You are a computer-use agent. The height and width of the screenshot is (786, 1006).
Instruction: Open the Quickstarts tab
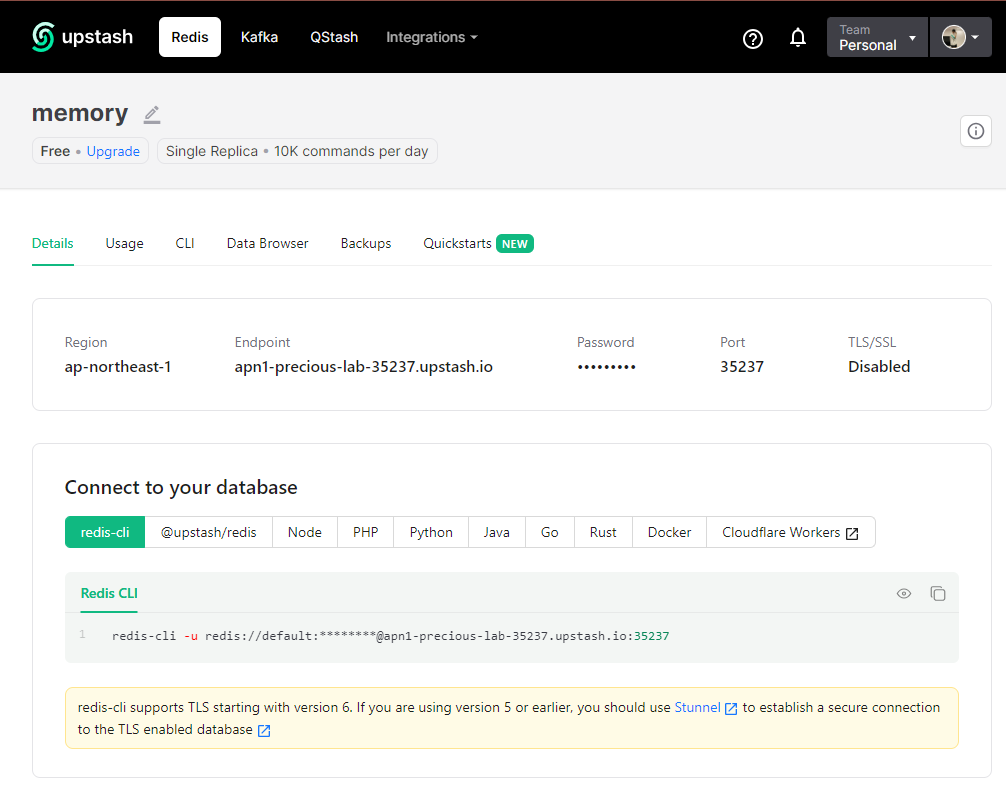tap(457, 243)
